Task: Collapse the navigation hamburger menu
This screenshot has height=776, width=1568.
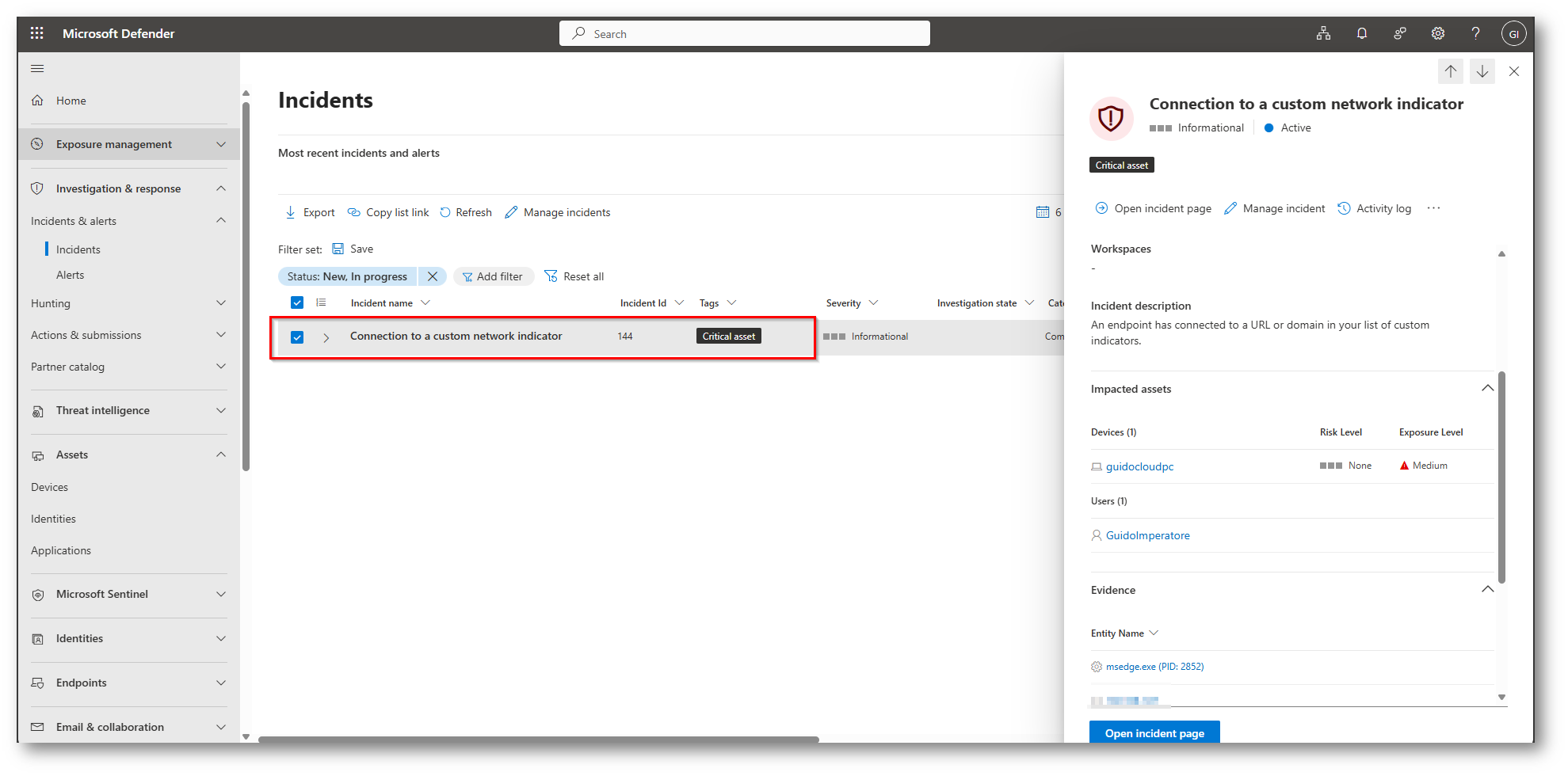Action: pos(37,69)
